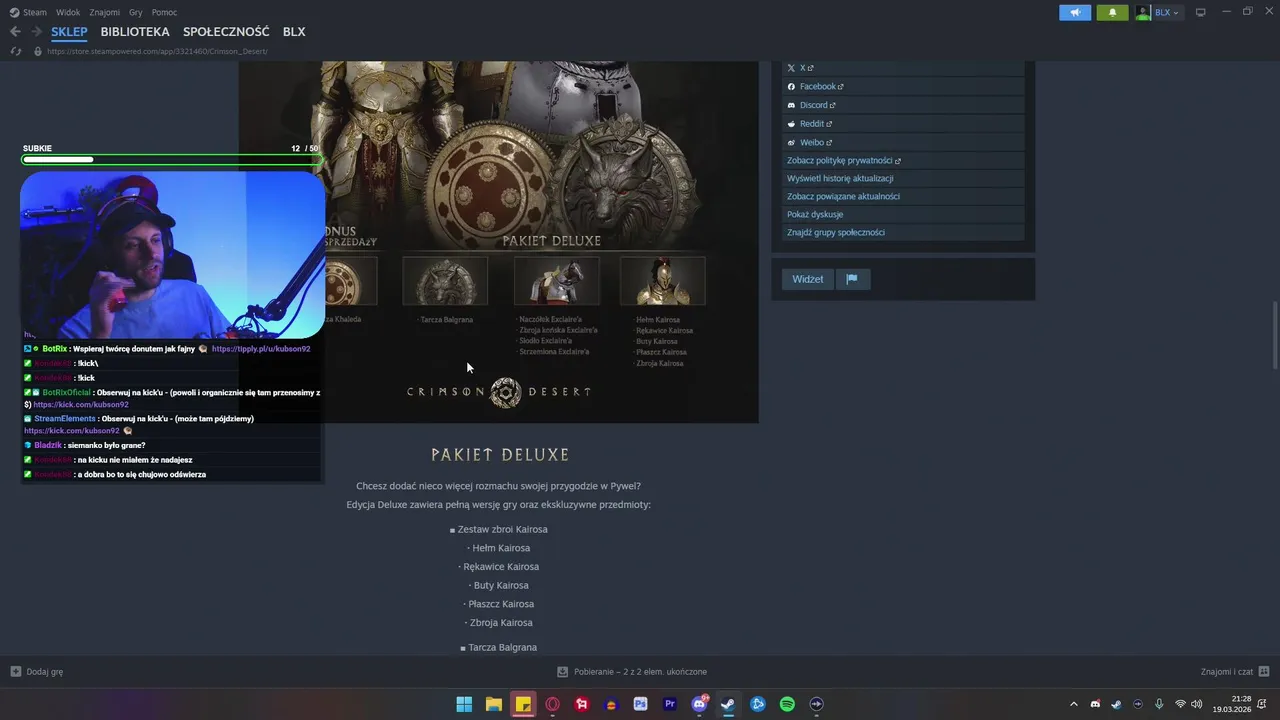Open the Weibo link
Viewport: 1280px width, 720px height.
[x=904, y=142]
